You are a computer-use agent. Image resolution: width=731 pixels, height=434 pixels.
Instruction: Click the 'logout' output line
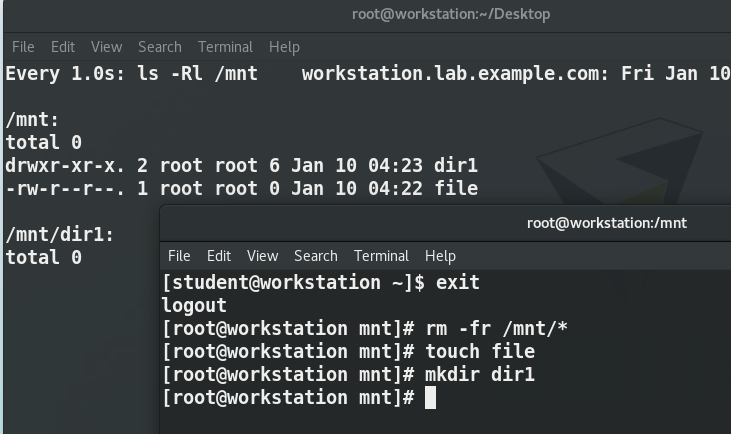pyautogui.click(x=194, y=306)
